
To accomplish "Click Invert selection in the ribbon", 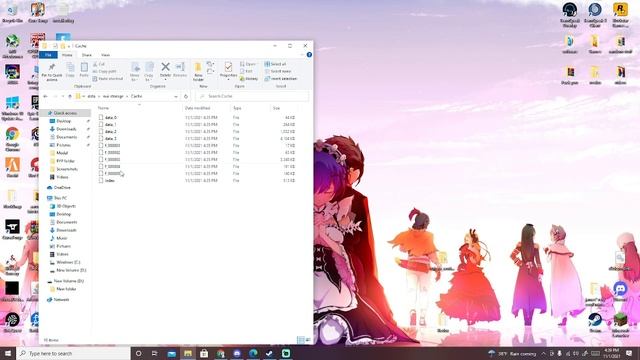I will [281, 78].
